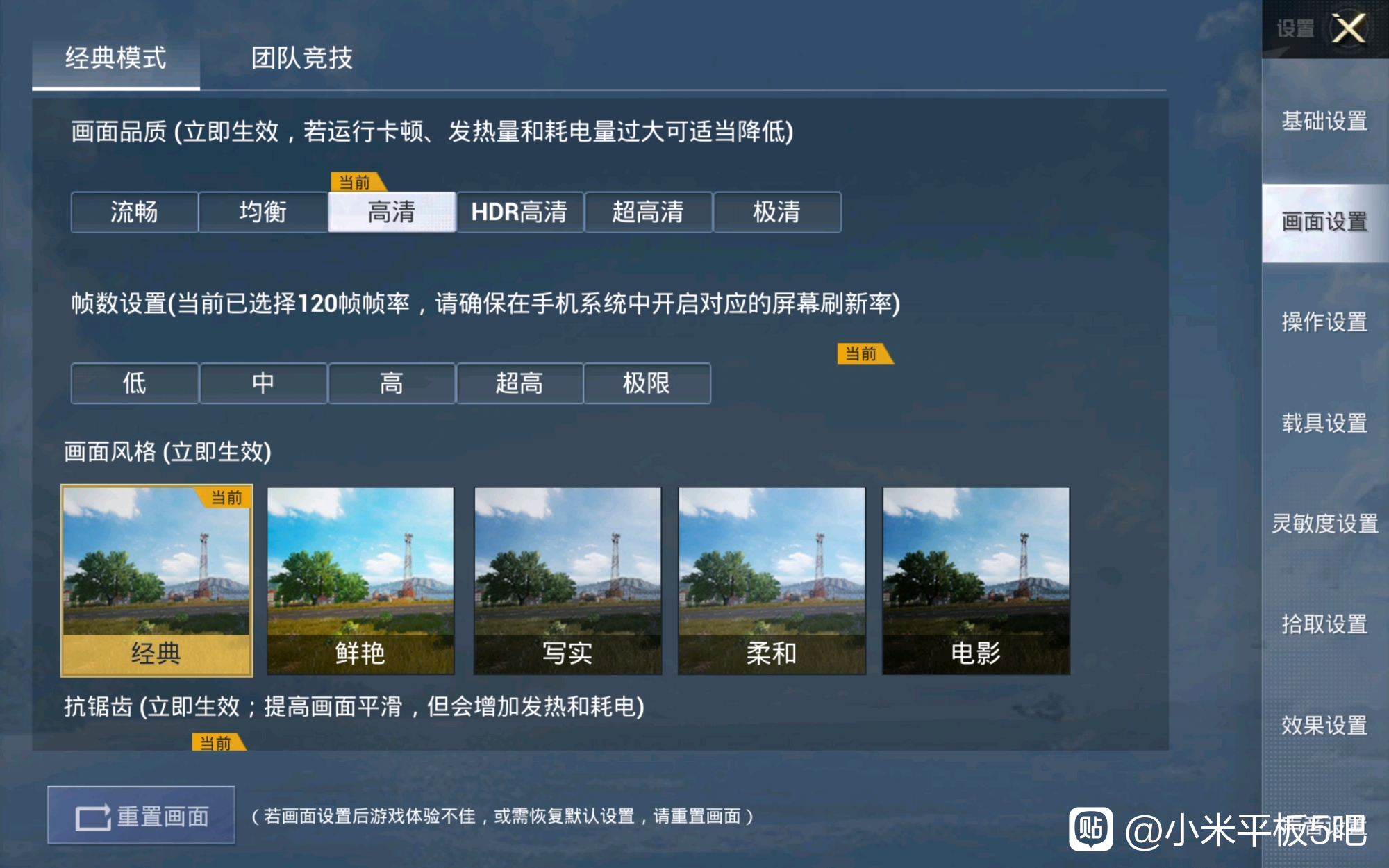Set graphics quality to HDR高清
Screen dimensions: 1389x868
[519, 212]
